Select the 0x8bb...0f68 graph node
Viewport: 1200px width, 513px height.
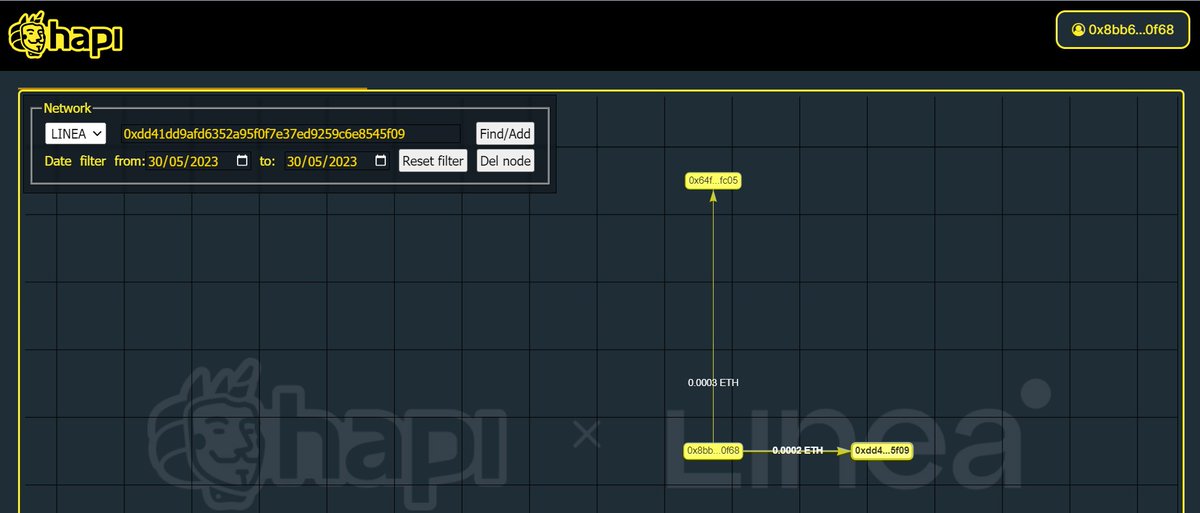point(713,451)
